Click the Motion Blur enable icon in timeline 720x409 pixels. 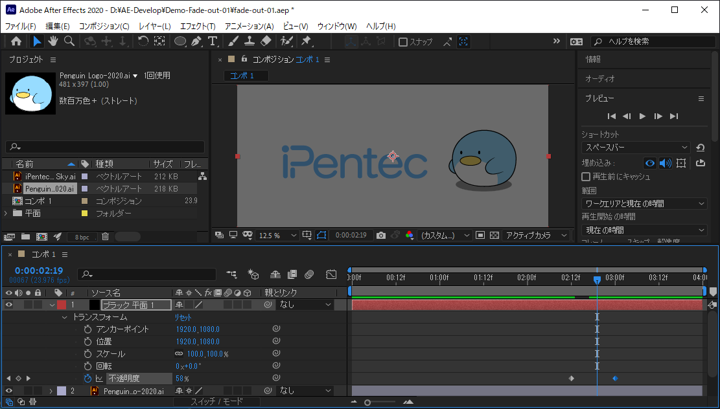(x=309, y=275)
